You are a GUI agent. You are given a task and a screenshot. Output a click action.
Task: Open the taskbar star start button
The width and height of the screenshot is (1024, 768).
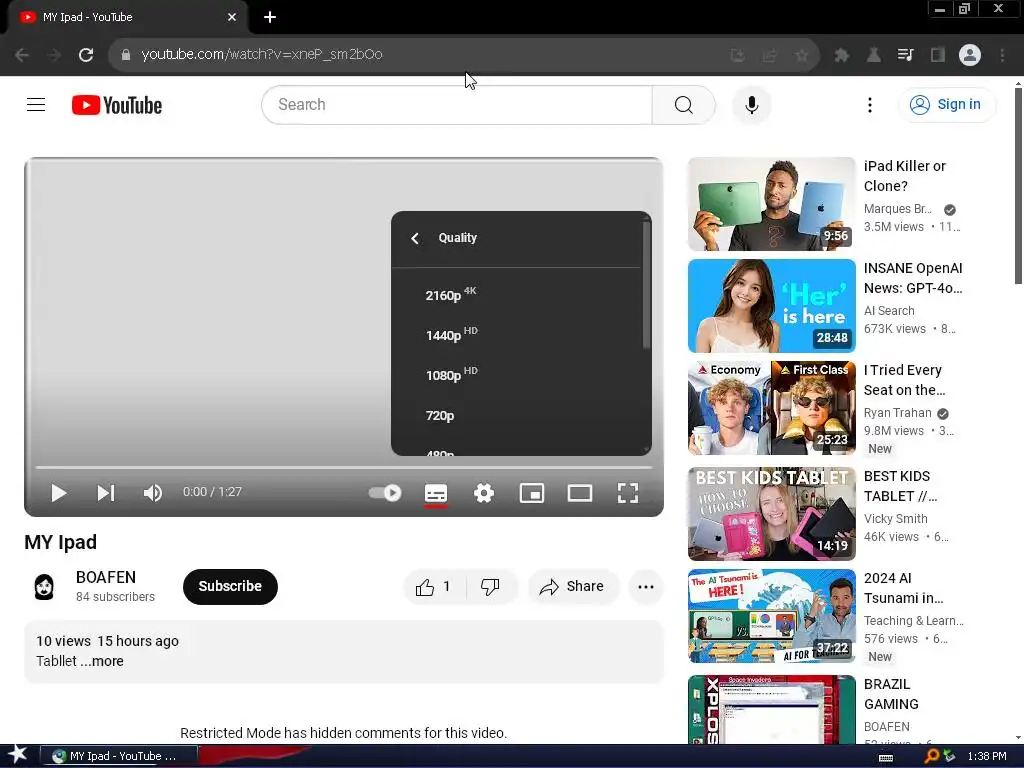click(17, 755)
